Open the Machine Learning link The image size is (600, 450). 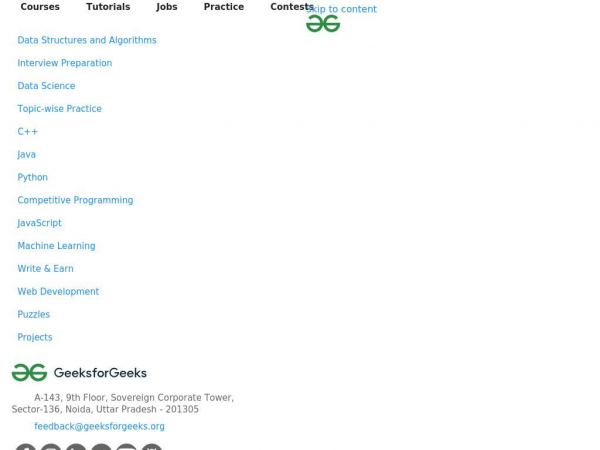(x=56, y=246)
